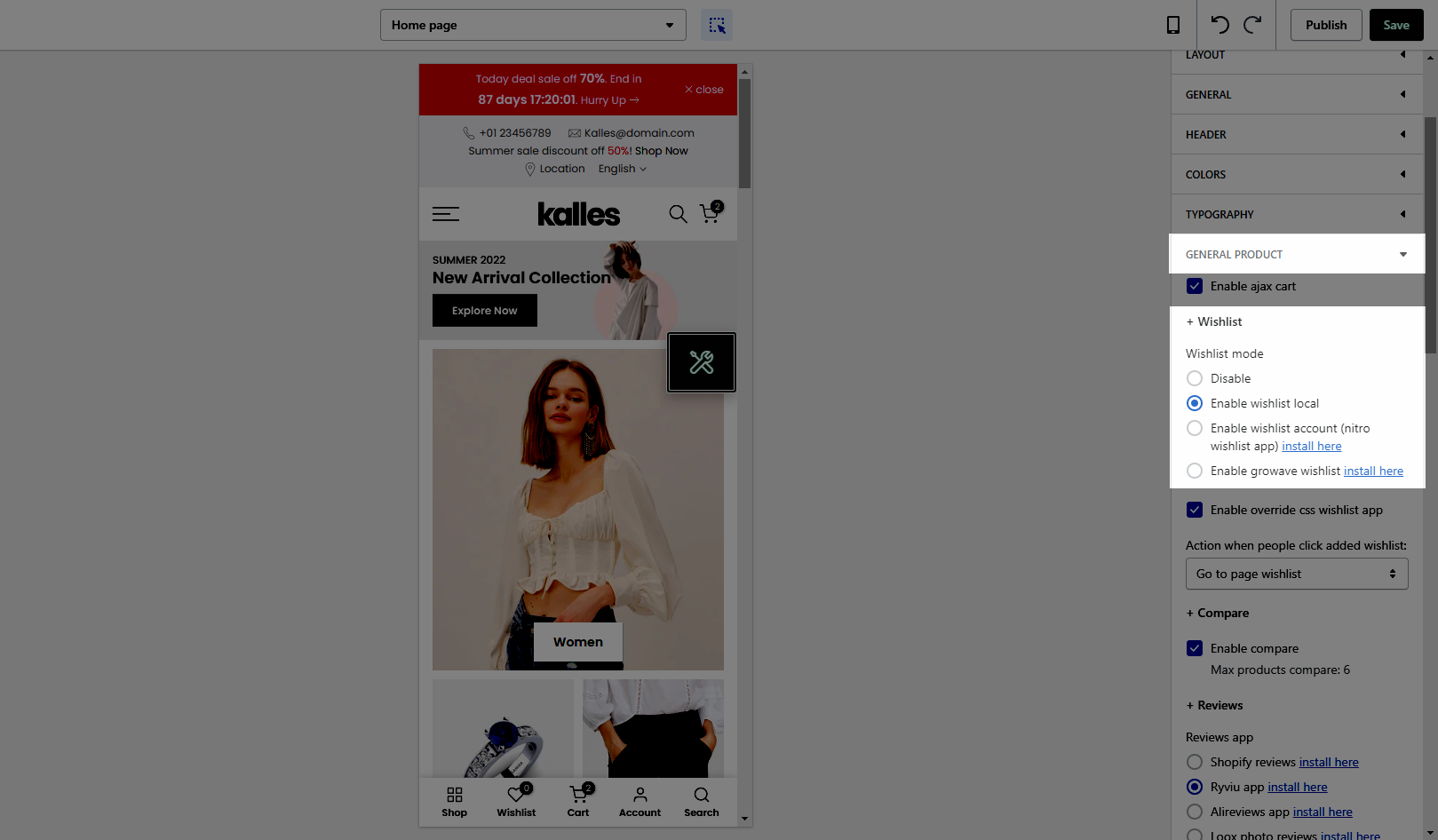Open Go to page wishlist dropdown
The height and width of the screenshot is (840, 1438).
click(1297, 574)
